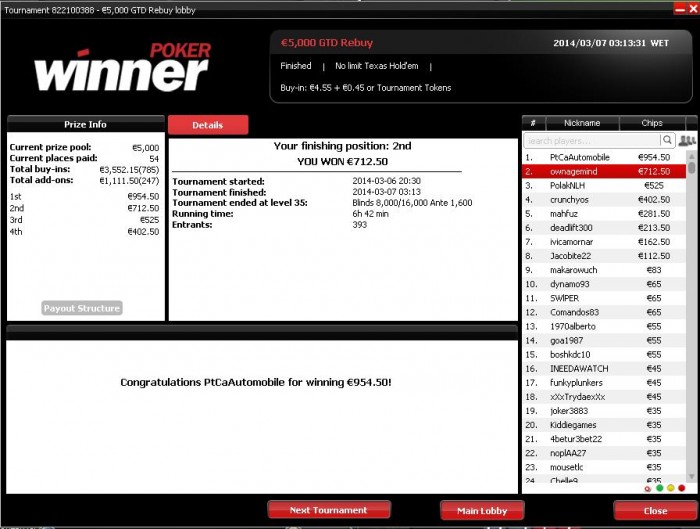Click the player list scrollbar thumb
The width and height of the screenshot is (700, 529).
click(x=692, y=168)
